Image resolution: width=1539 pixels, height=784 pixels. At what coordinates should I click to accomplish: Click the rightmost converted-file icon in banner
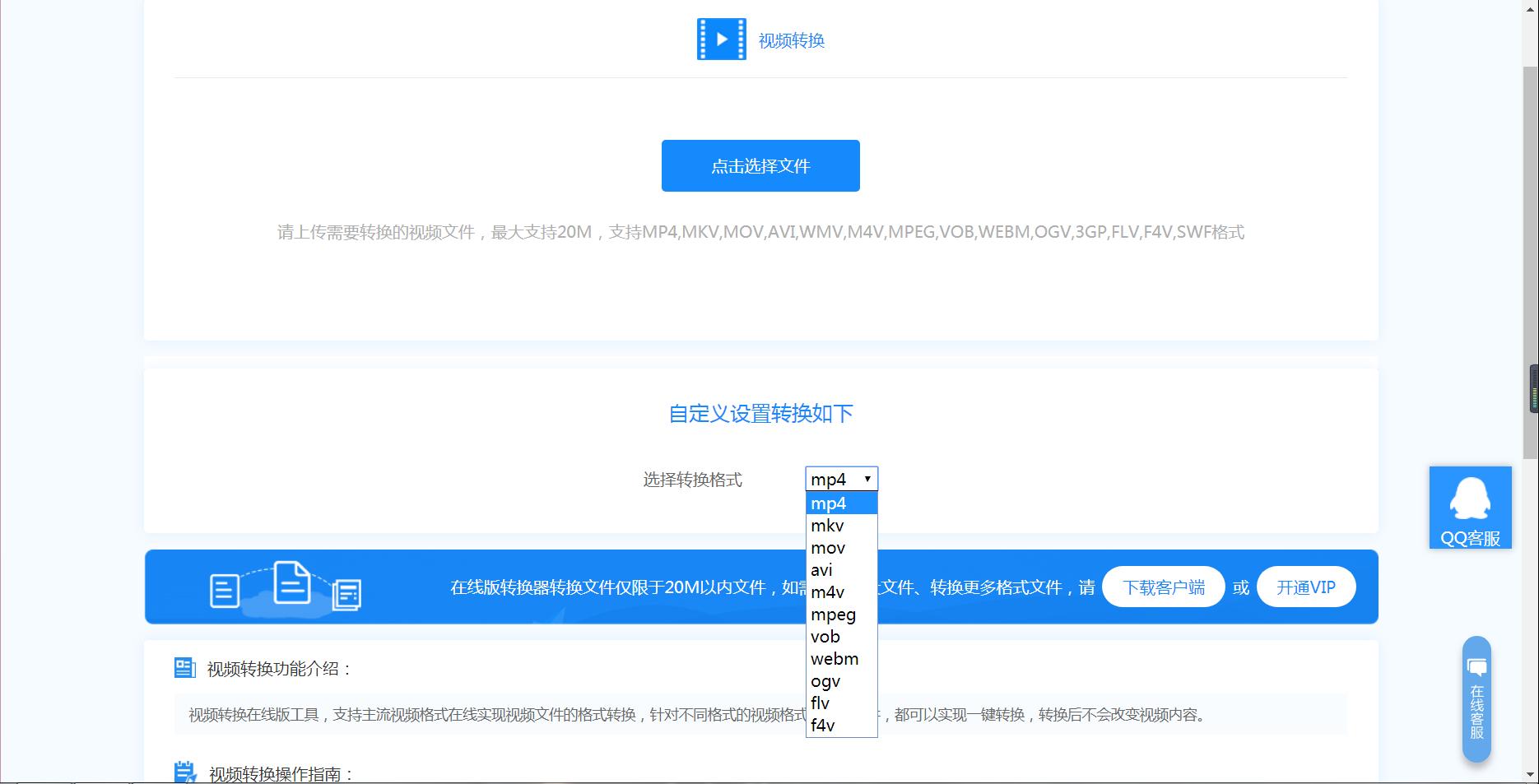coord(349,595)
